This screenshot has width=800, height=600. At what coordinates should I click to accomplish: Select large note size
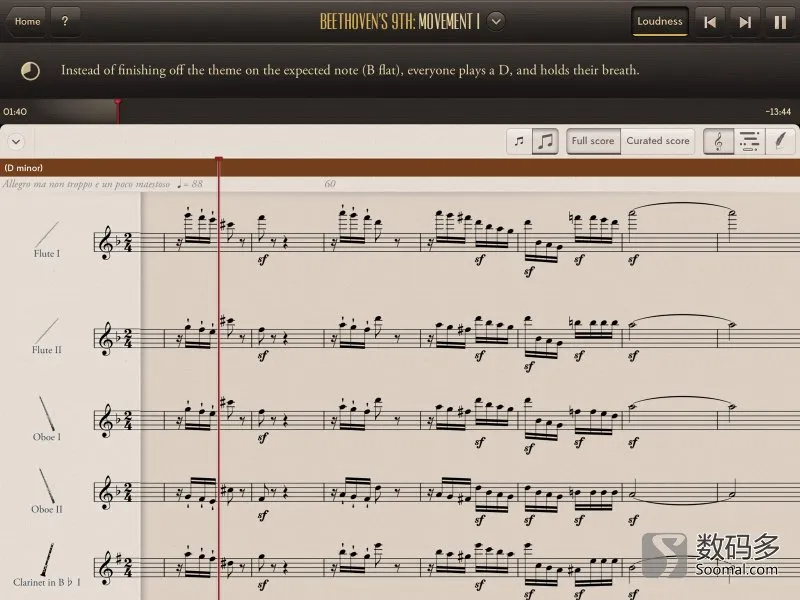545,141
